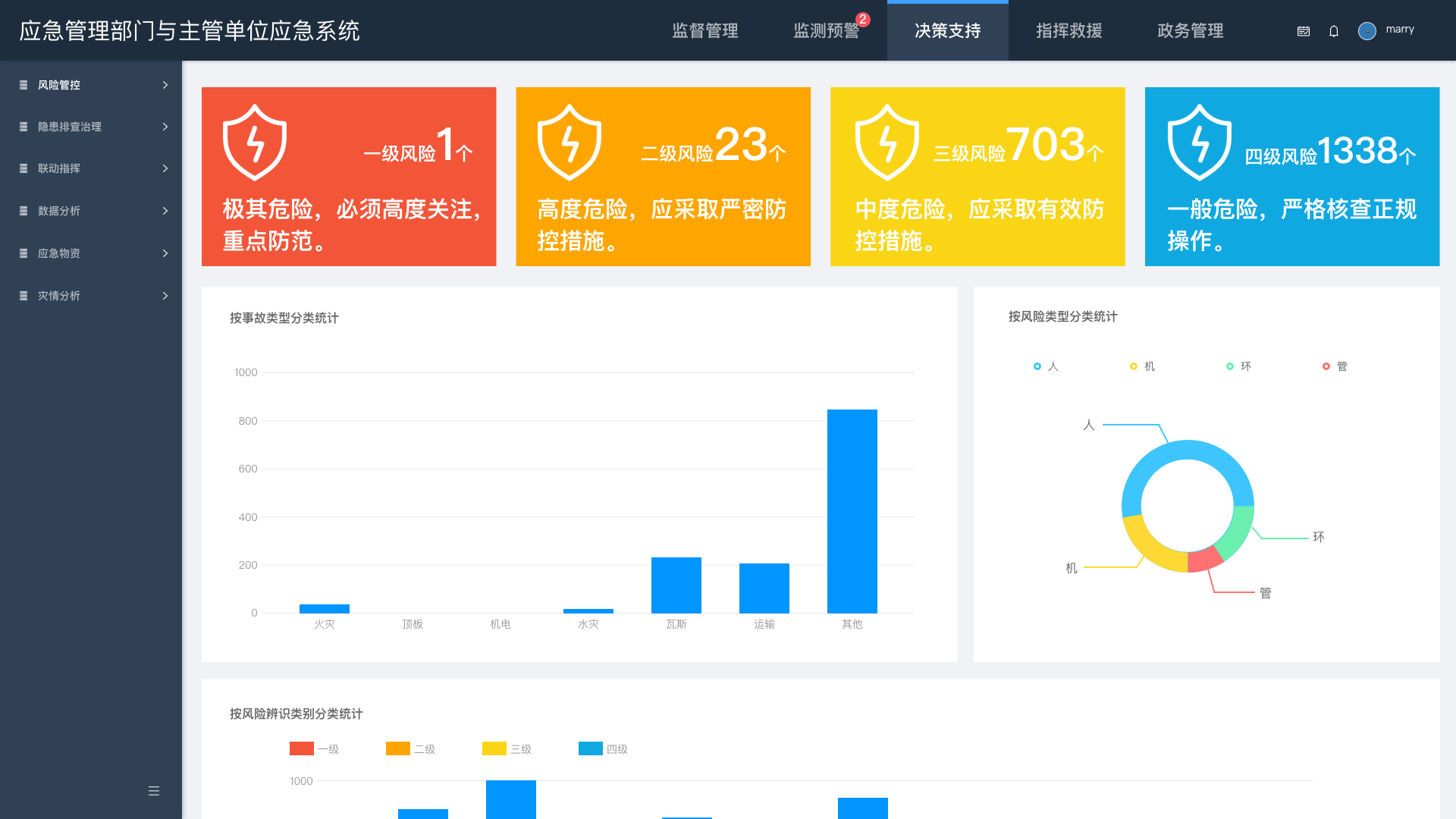Image resolution: width=1456 pixels, height=819 pixels.
Task: Click the 其他 bar in accident chart
Action: (852, 510)
